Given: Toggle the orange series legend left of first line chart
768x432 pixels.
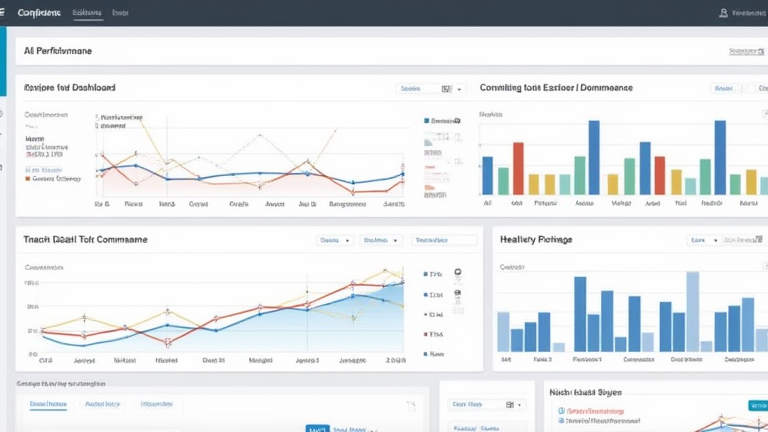Looking at the screenshot, I should [53, 179].
